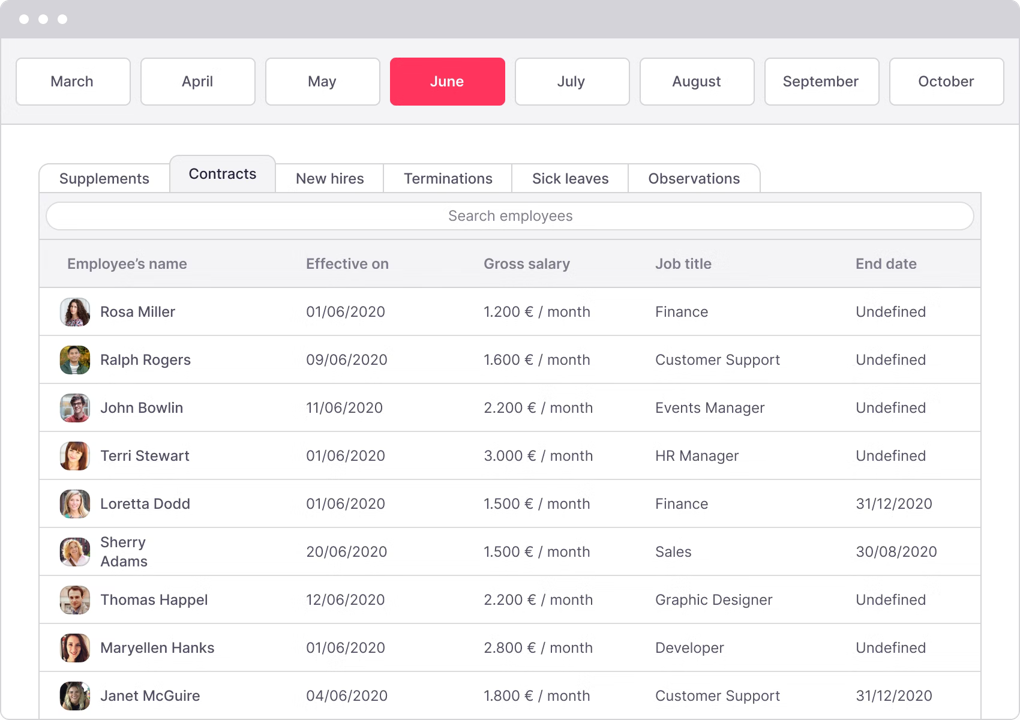Sort by the Gross salary column

pos(526,264)
